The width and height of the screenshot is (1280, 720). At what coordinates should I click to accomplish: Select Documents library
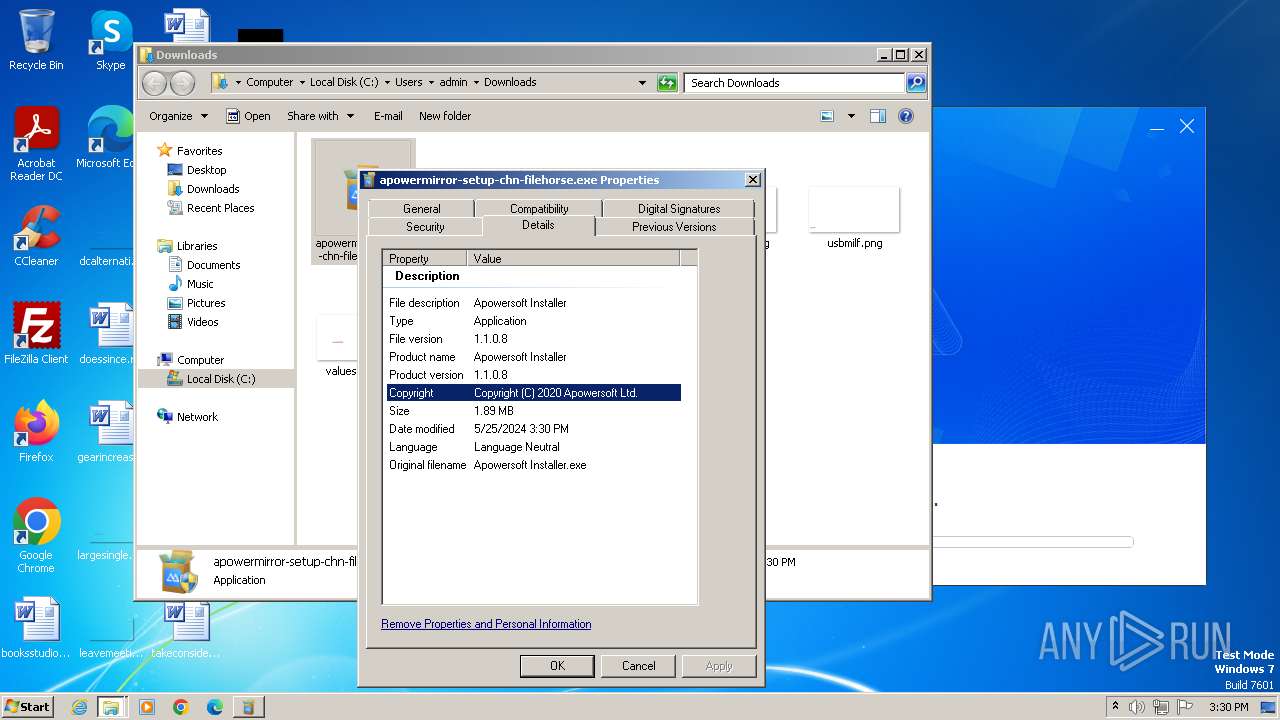(x=213, y=265)
